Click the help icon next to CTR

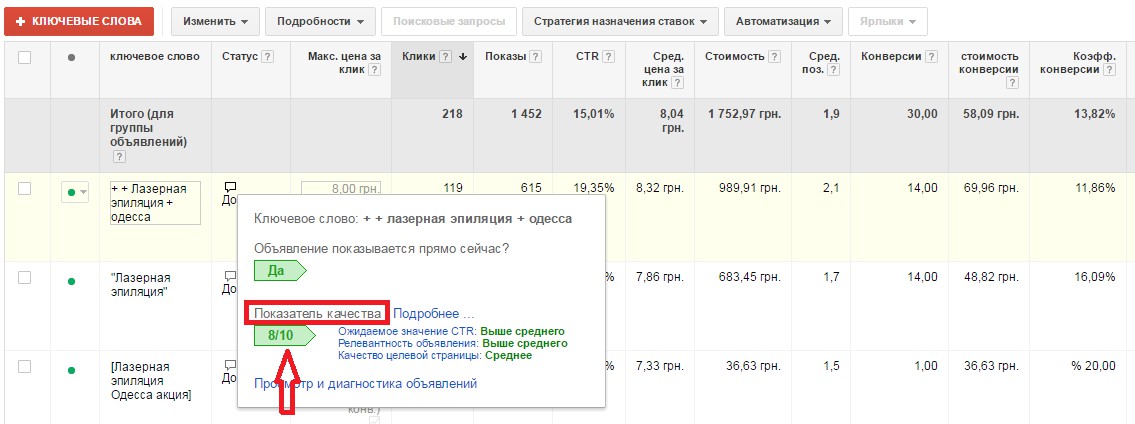point(609,57)
